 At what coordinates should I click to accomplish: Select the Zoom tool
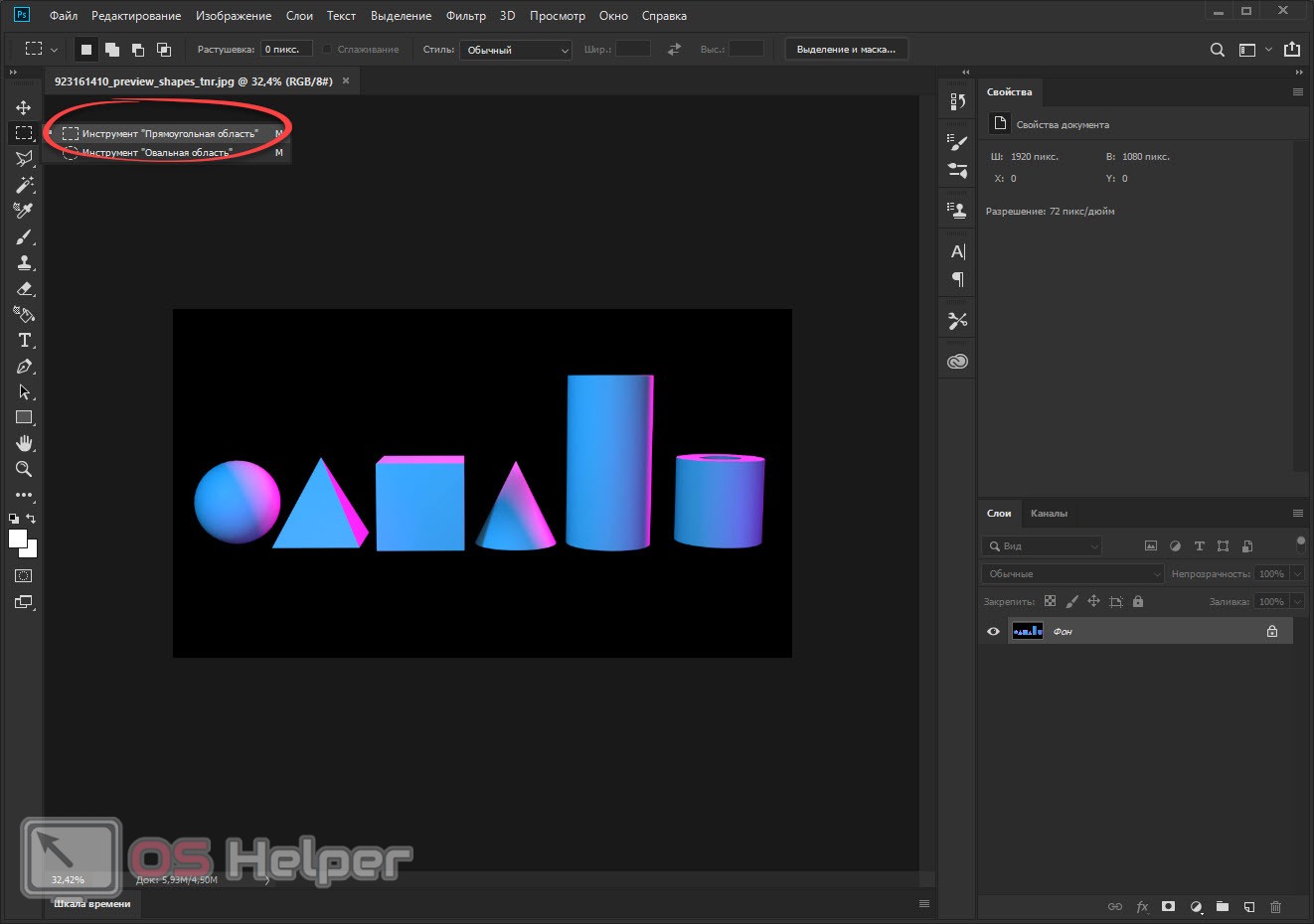[x=24, y=469]
